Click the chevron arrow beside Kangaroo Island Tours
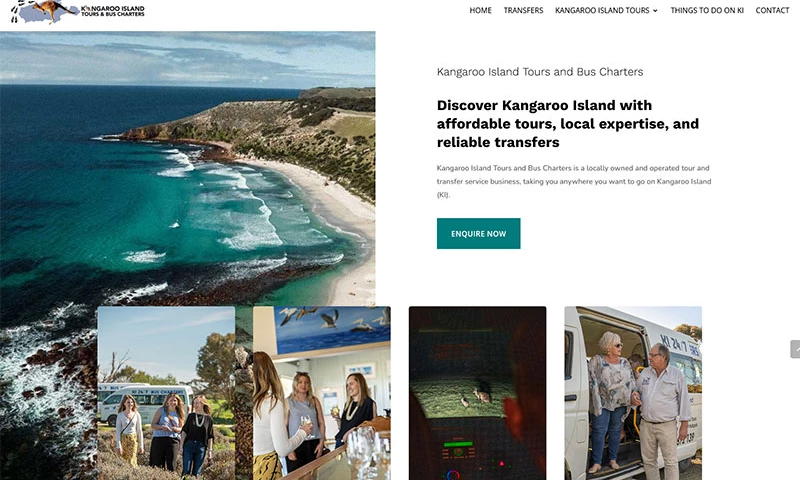The width and height of the screenshot is (800, 480). pyautogui.click(x=655, y=11)
